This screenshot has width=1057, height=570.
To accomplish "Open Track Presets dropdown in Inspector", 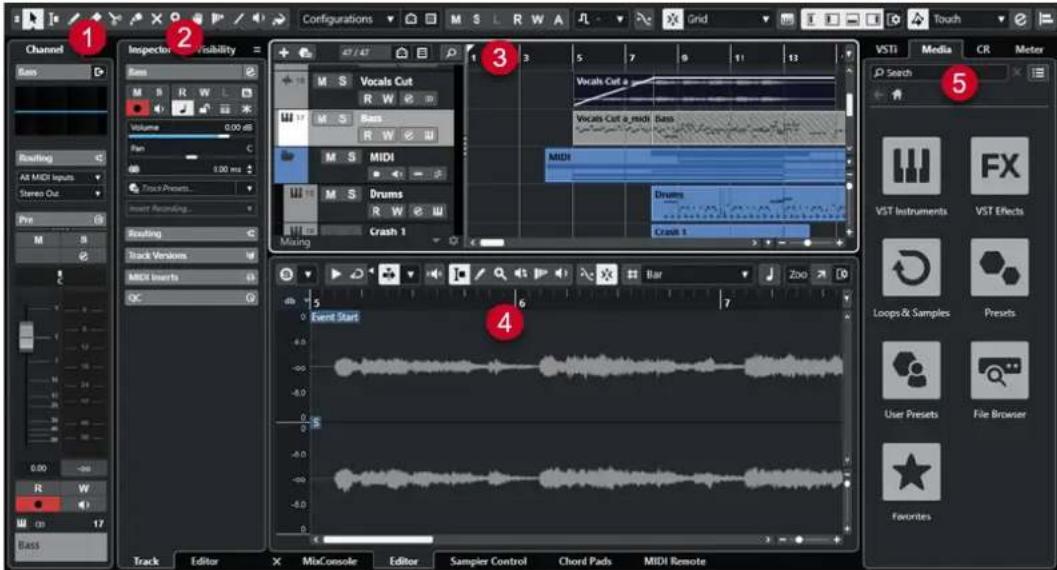I will click(x=191, y=188).
